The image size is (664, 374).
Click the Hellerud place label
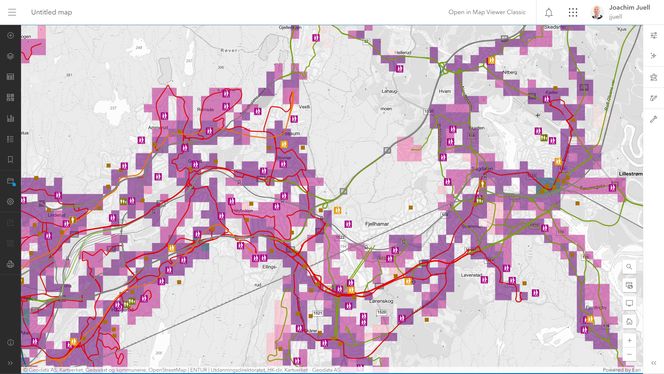point(403,53)
